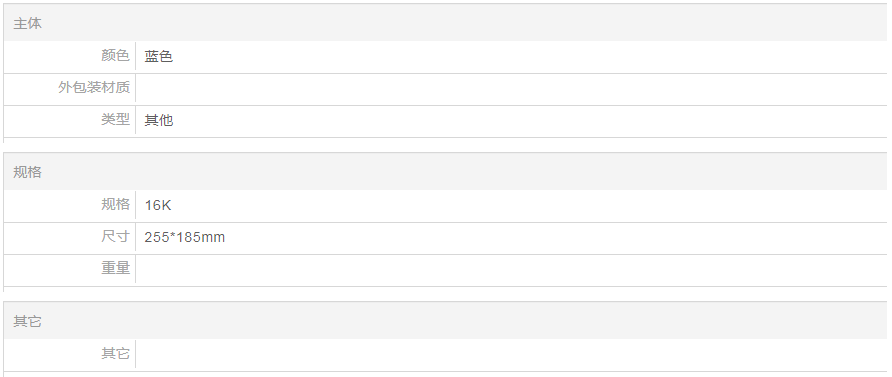Viewport: 892px width, 377px height.
Task: Click the 255*185mm size value
Action: pos(184,237)
